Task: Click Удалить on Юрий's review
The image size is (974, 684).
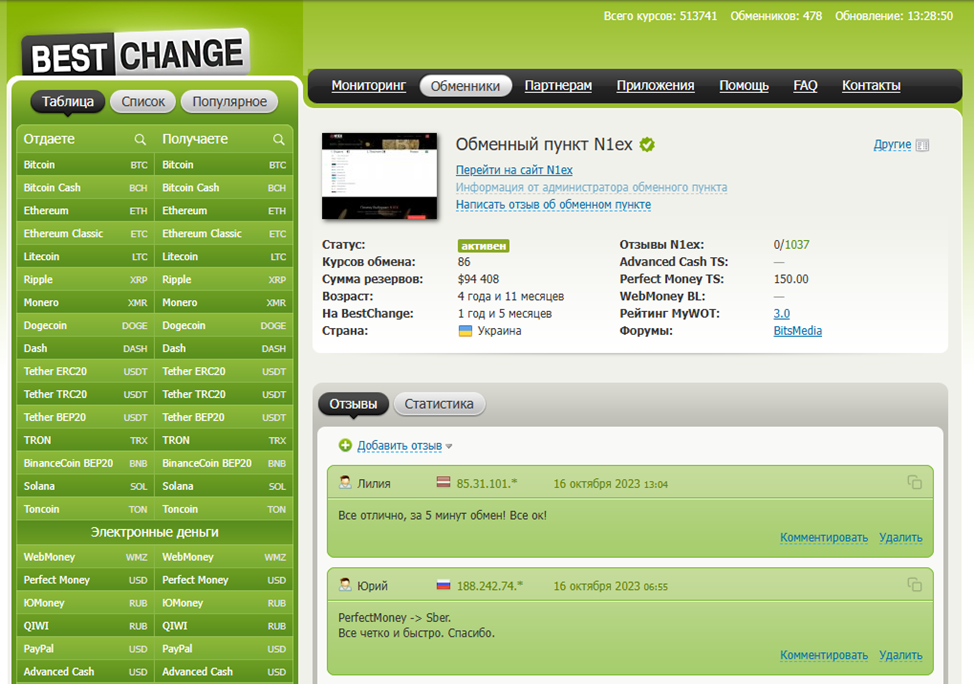Action: (x=901, y=655)
